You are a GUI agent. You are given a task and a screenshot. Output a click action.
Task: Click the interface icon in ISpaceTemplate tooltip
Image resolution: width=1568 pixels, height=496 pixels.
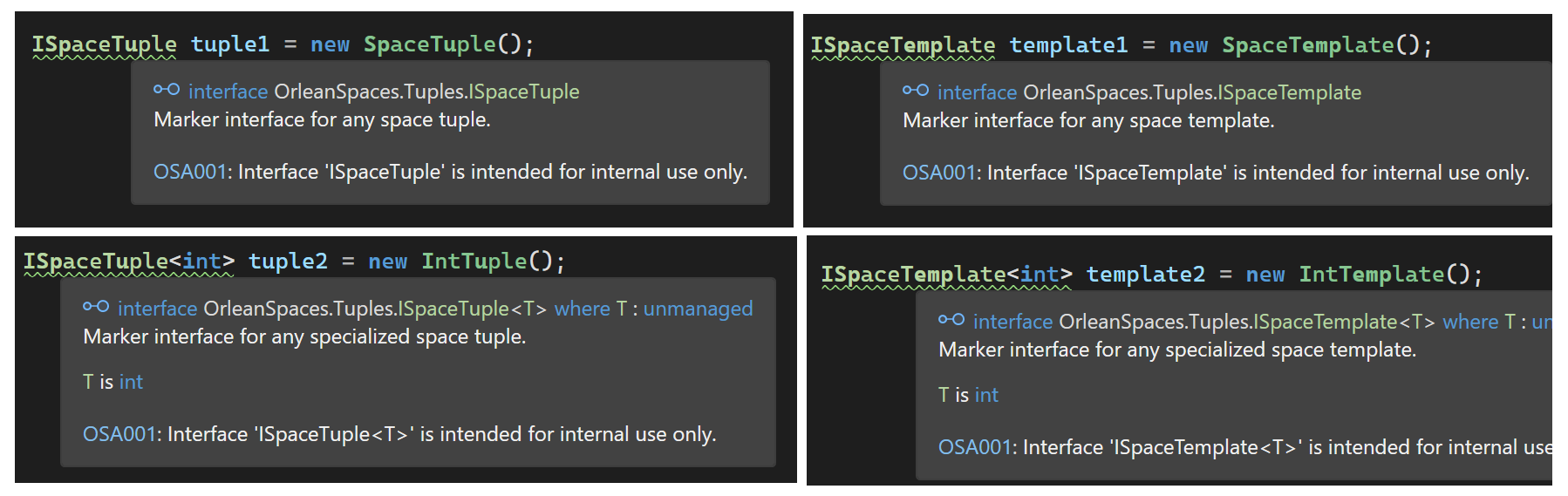[x=915, y=91]
